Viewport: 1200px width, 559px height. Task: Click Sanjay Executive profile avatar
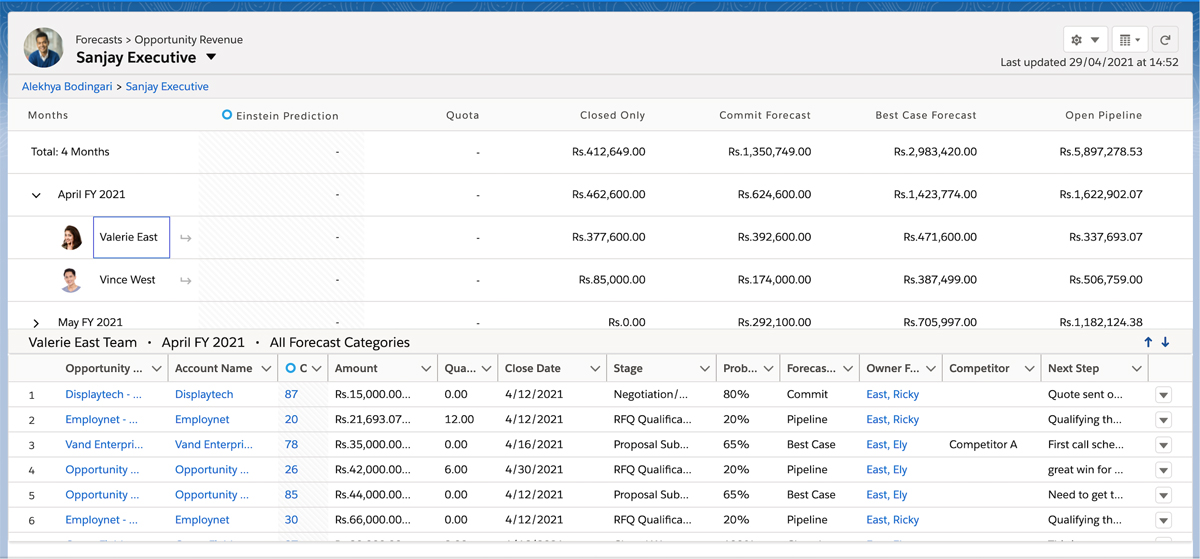44,47
